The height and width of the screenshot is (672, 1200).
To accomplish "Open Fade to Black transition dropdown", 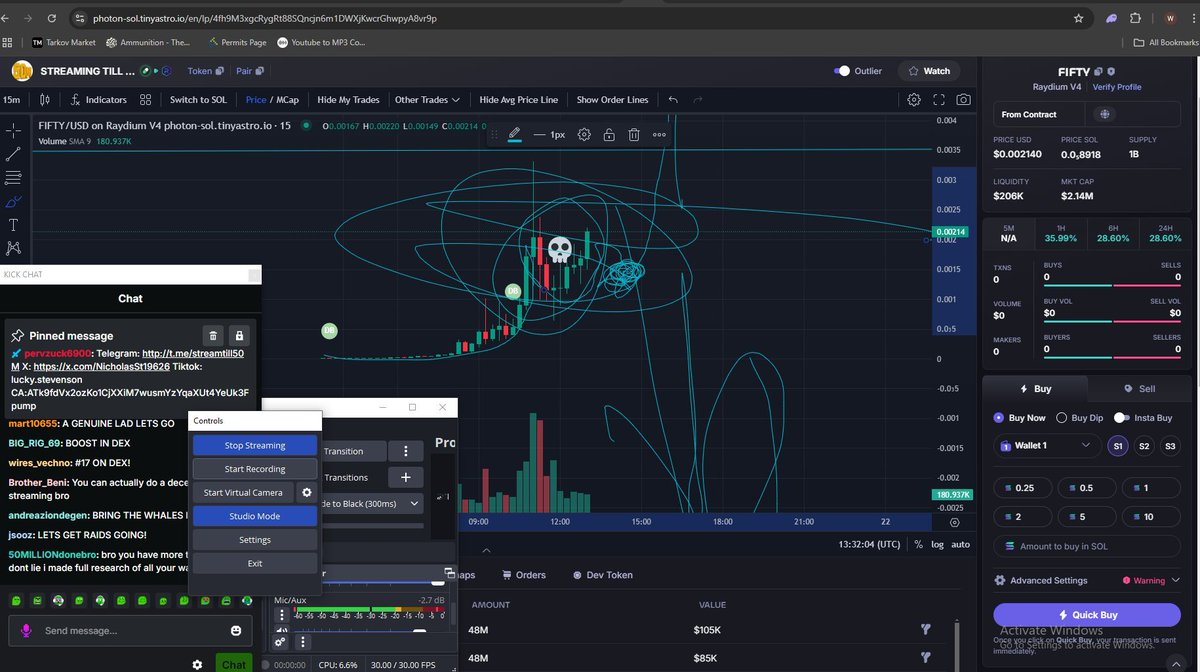I will pyautogui.click(x=372, y=504).
